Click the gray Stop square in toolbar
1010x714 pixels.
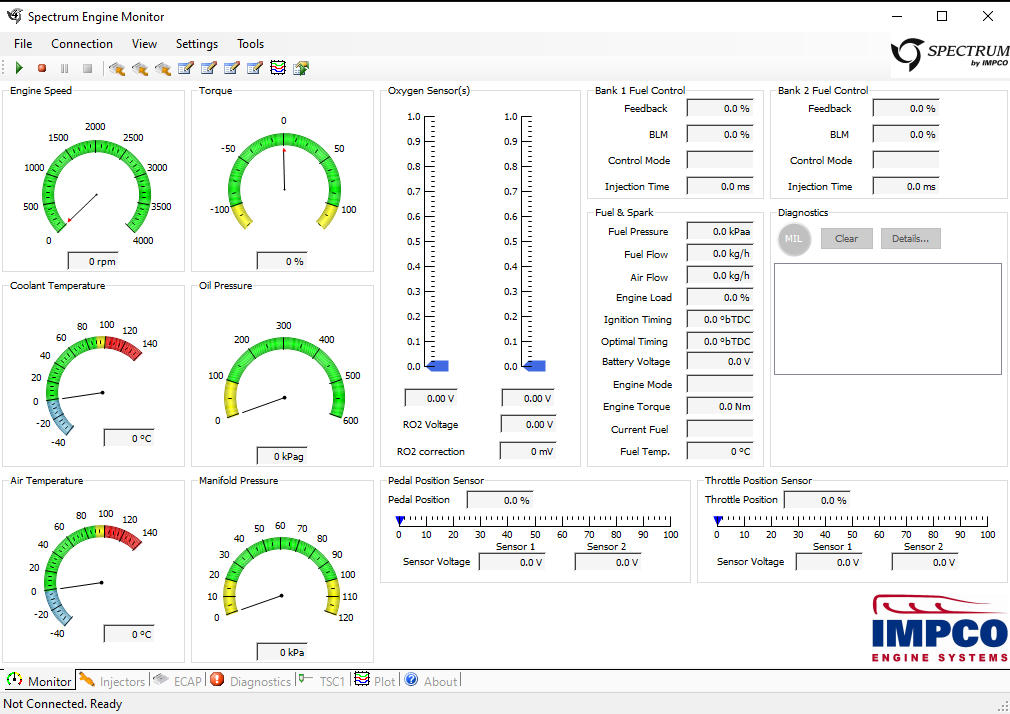88,68
